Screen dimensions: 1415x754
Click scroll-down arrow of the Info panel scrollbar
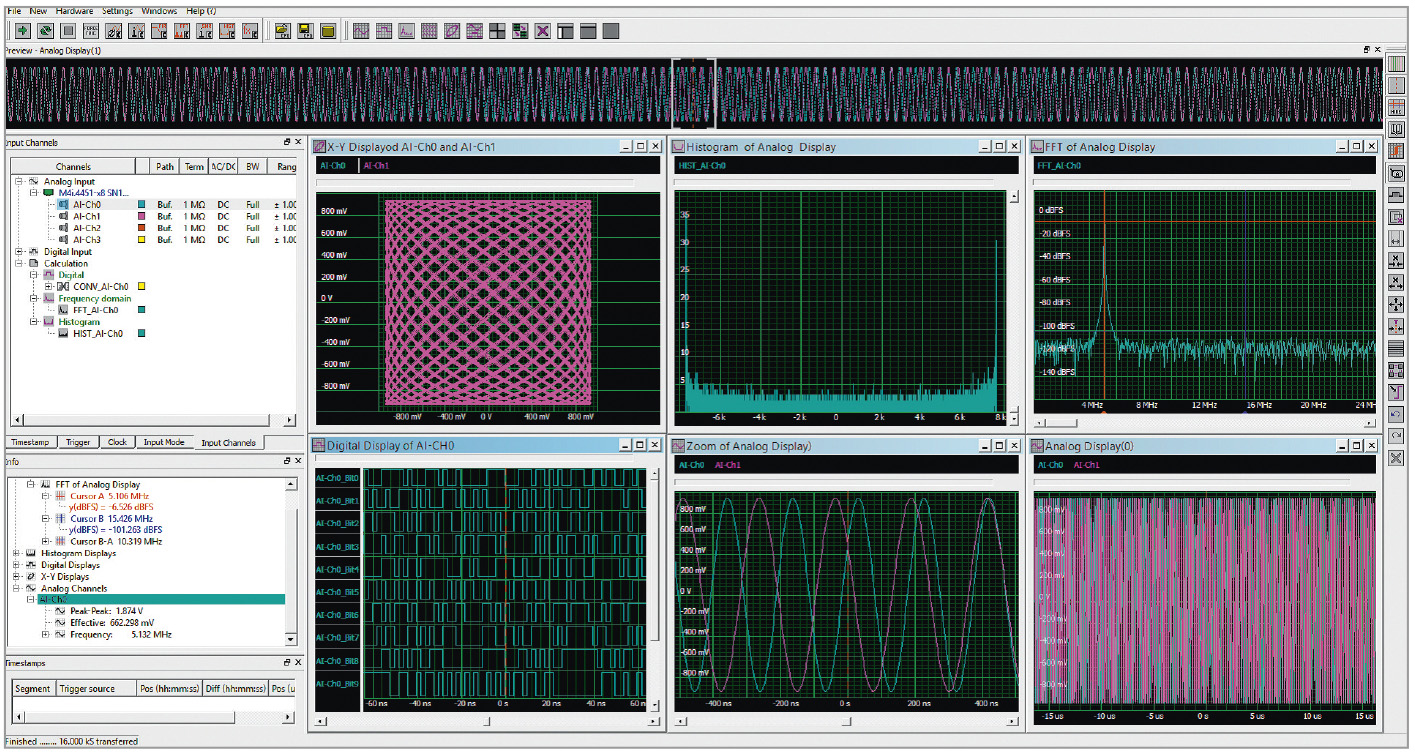click(x=291, y=639)
